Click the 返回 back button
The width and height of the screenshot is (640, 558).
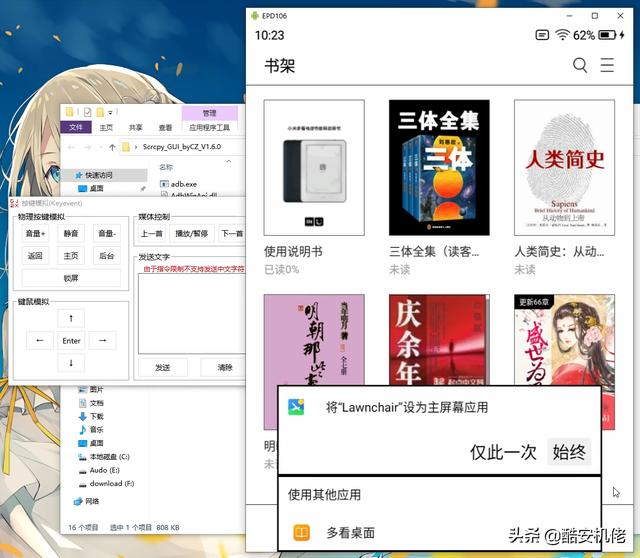(35, 256)
